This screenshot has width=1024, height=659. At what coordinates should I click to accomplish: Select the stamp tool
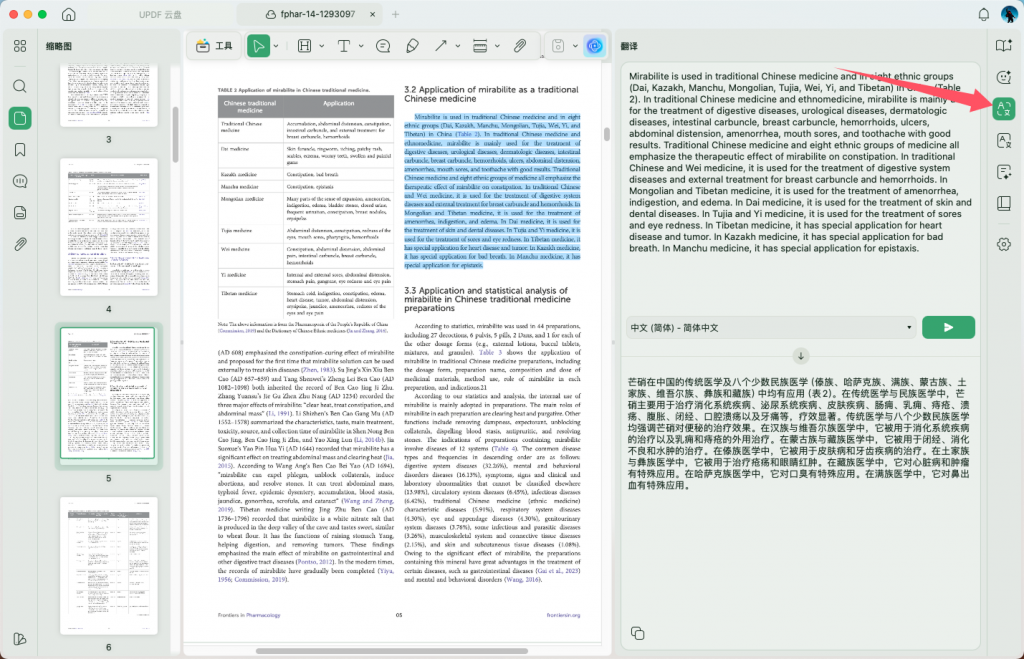click(x=480, y=46)
